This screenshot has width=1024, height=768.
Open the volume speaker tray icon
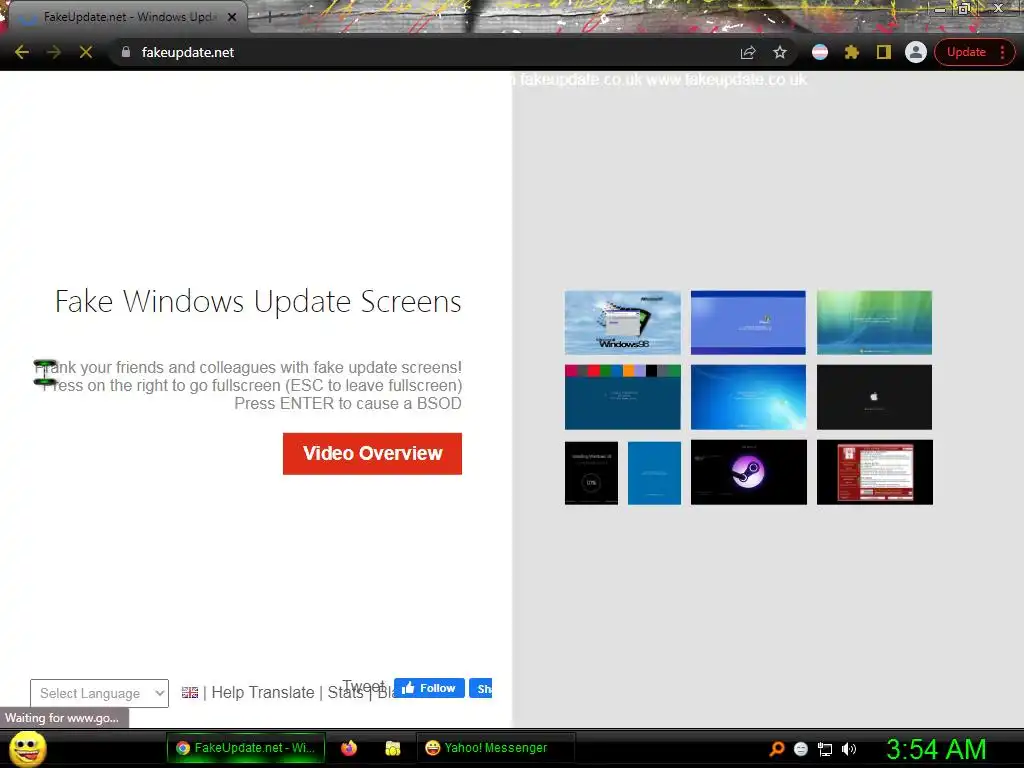849,749
